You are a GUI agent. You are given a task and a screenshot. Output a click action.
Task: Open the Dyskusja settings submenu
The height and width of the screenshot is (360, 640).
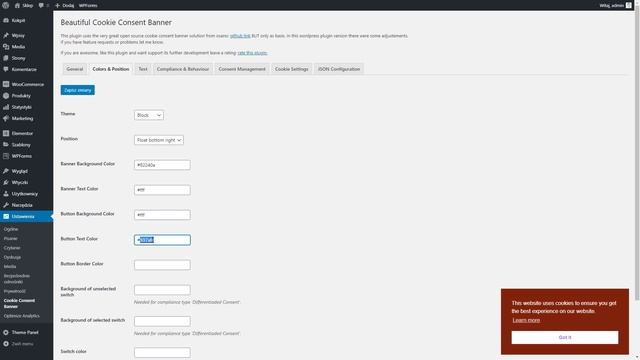coord(12,257)
